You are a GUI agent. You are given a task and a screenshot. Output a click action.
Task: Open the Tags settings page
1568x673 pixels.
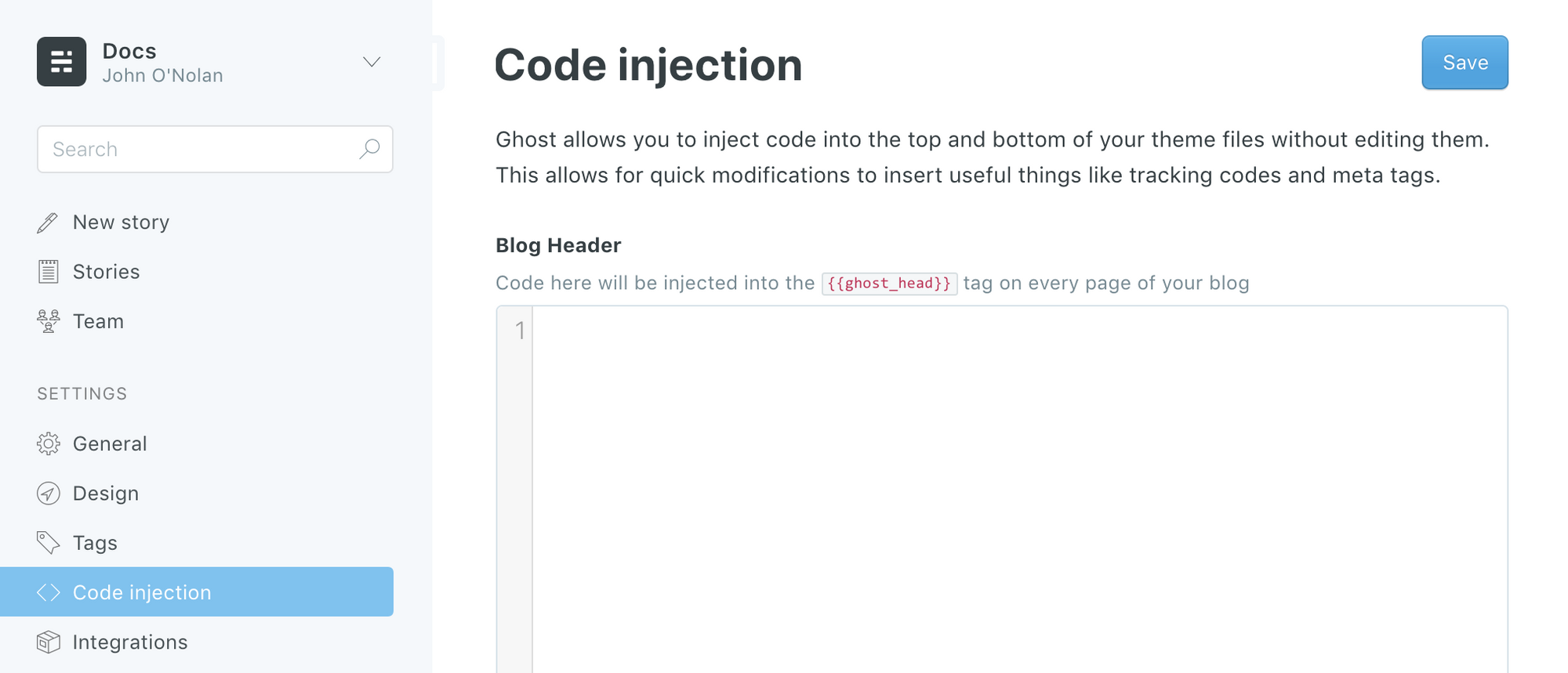95,543
